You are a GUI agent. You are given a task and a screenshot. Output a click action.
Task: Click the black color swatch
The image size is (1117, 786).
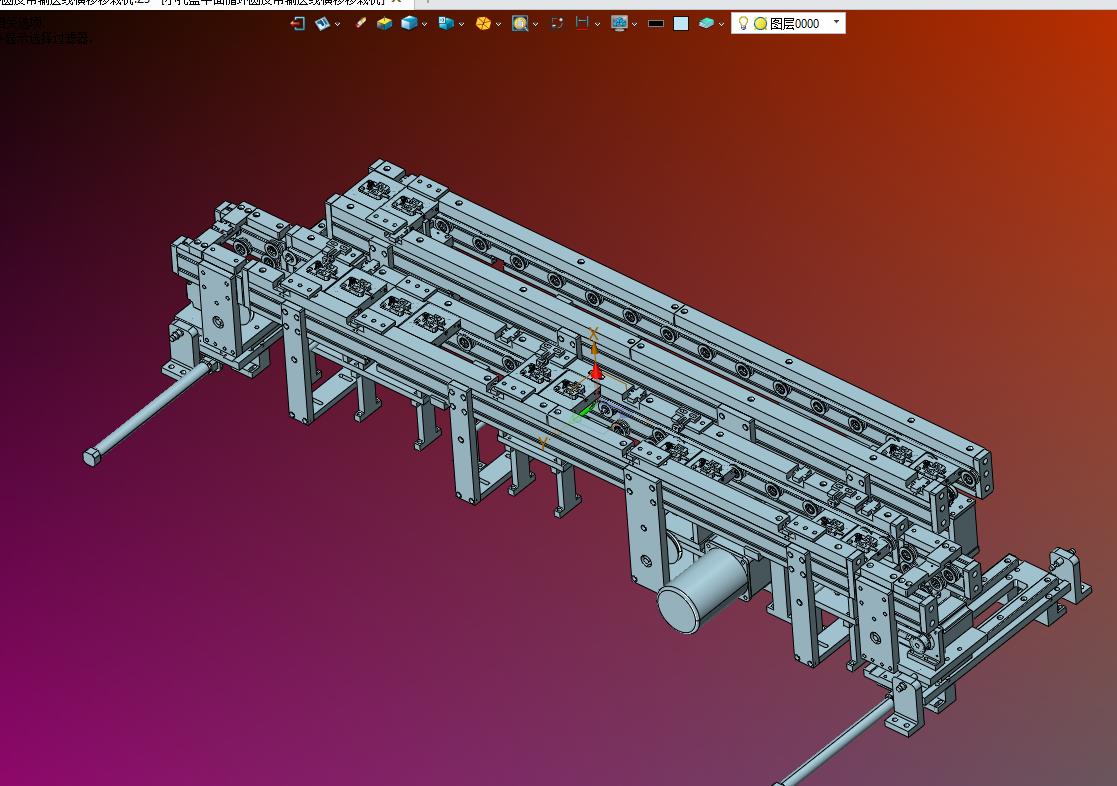tap(656, 24)
